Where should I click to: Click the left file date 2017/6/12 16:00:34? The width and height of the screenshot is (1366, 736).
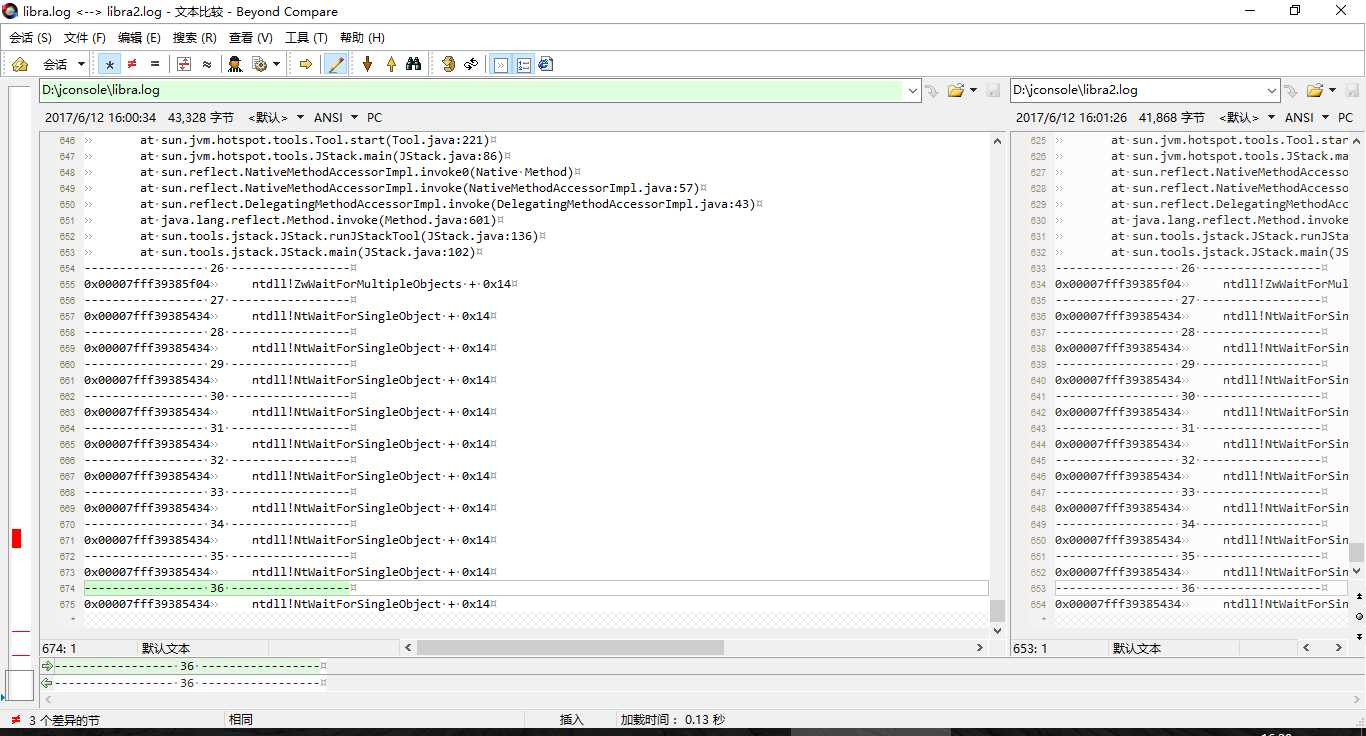pyautogui.click(x=100, y=117)
